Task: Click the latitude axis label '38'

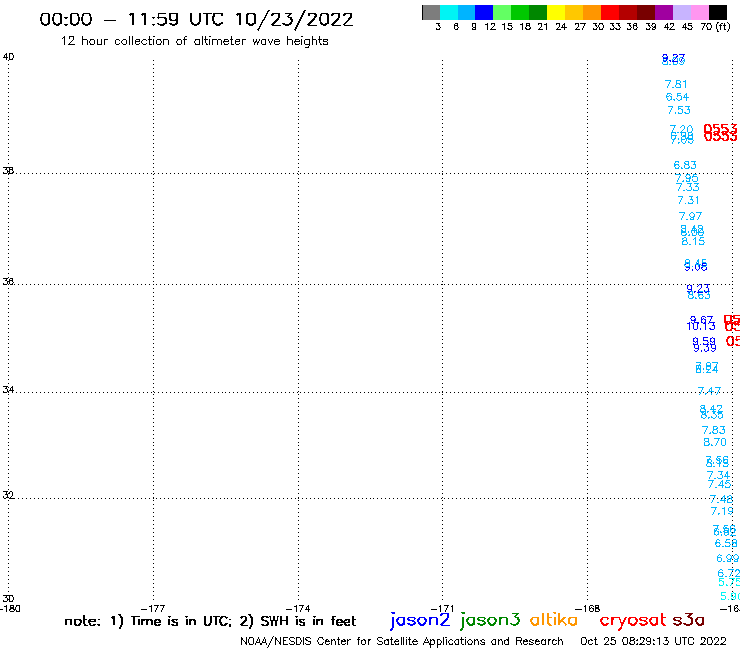Action: pyautogui.click(x=8, y=170)
